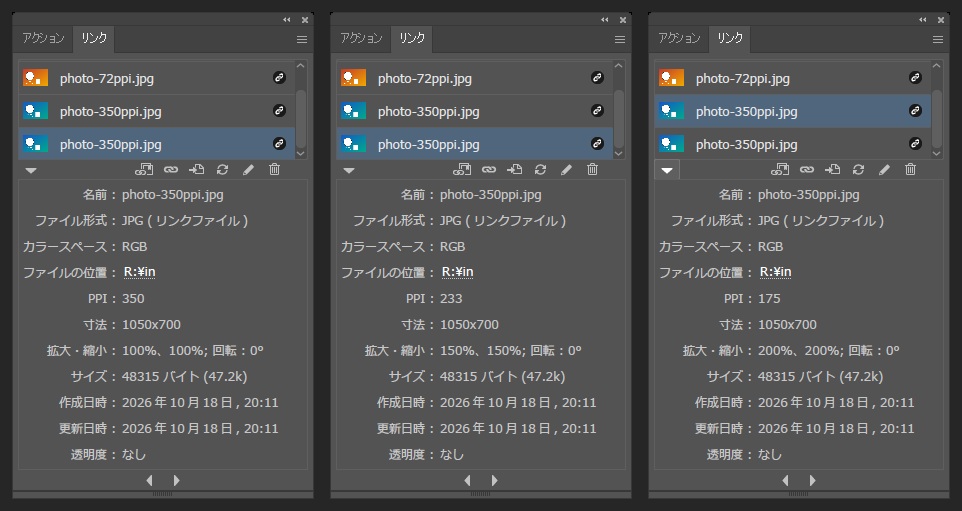Select リンク tab in left panel

point(93,38)
